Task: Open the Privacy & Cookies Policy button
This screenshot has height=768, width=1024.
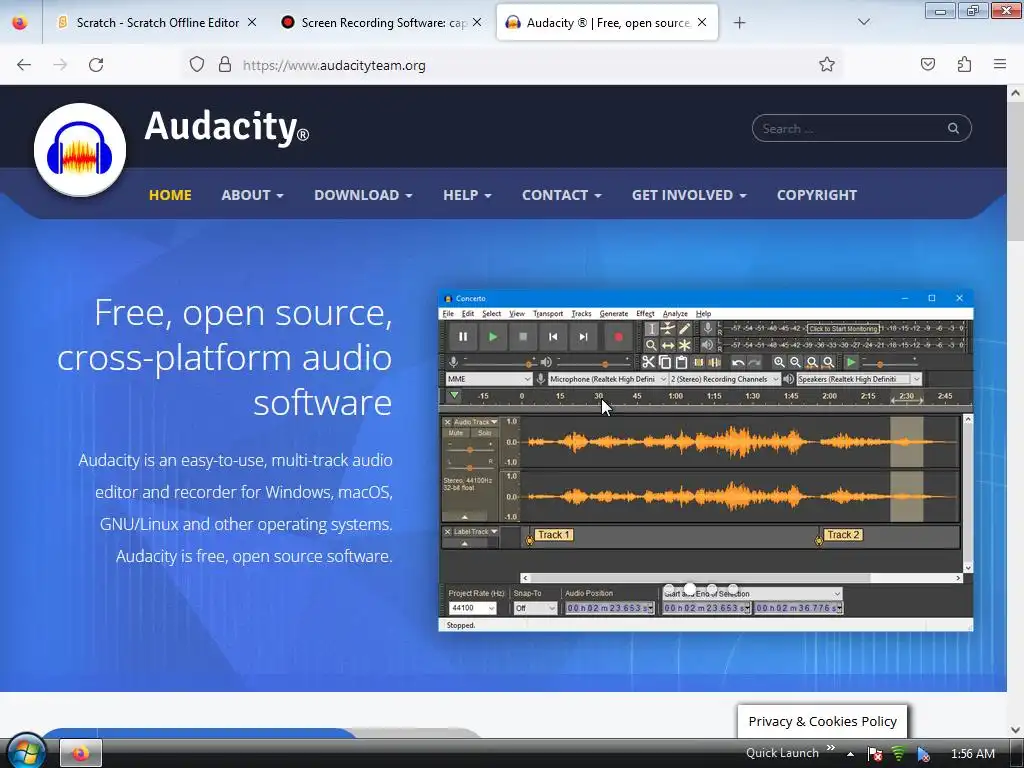Action: (x=822, y=721)
